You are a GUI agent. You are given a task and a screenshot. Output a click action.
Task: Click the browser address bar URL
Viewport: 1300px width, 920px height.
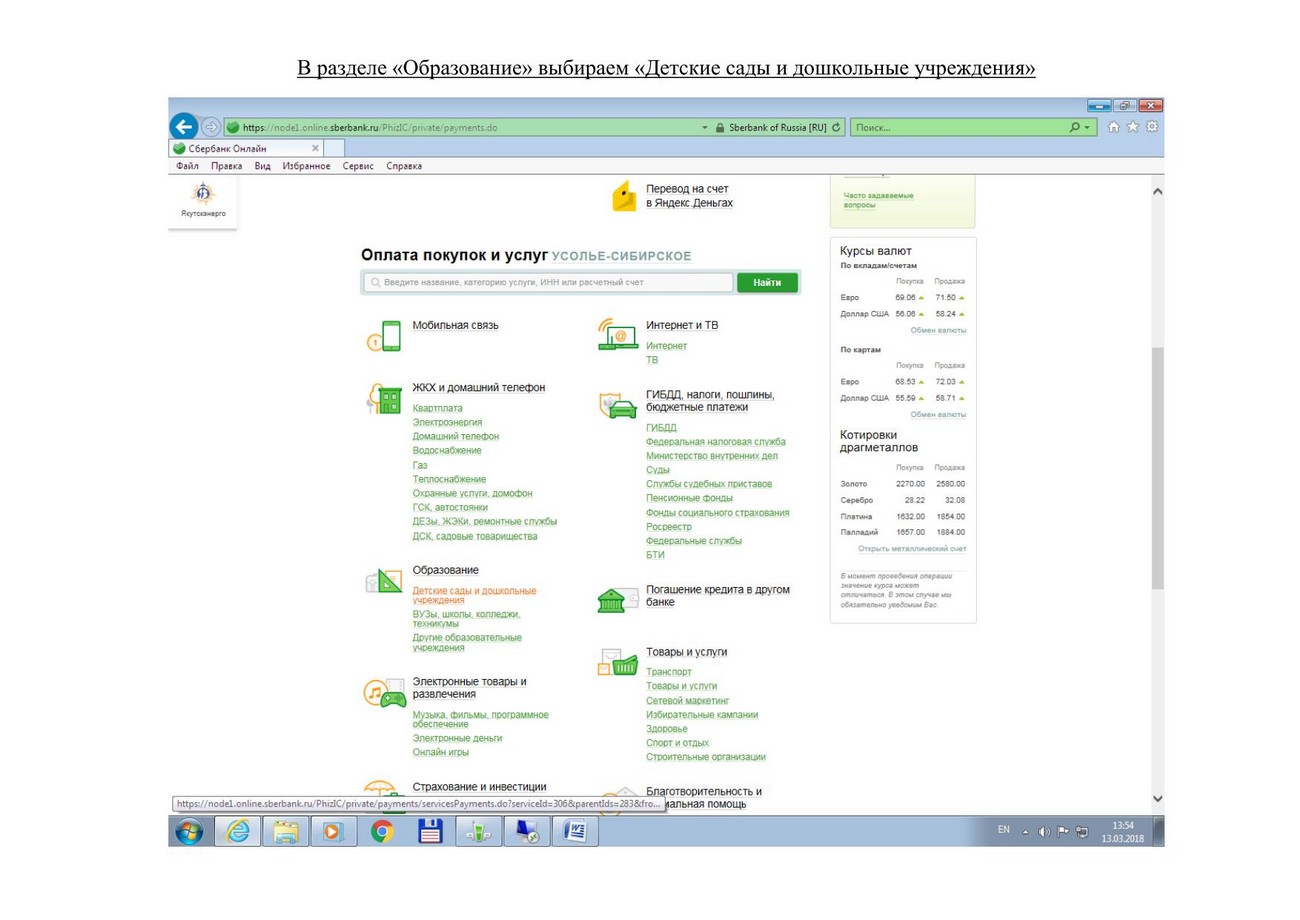point(370,128)
